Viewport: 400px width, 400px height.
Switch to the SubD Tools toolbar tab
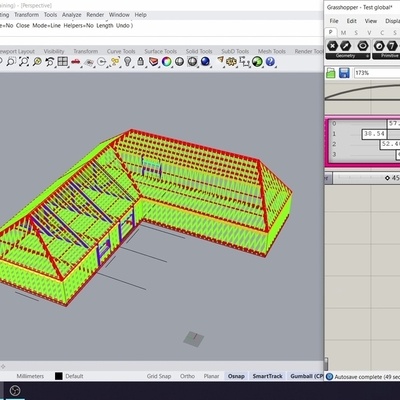pos(235,51)
